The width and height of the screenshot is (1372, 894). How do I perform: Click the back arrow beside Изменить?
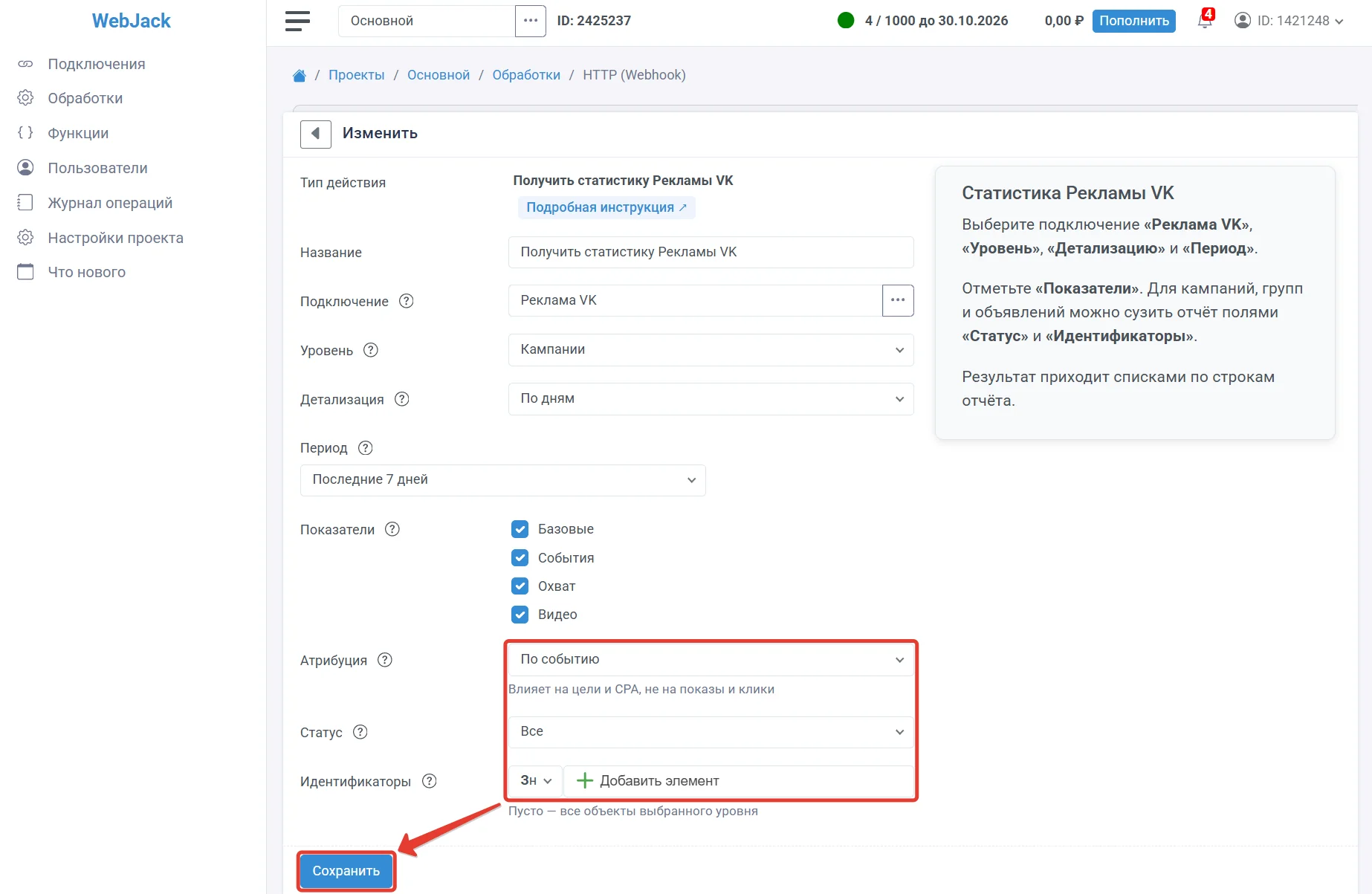click(316, 134)
